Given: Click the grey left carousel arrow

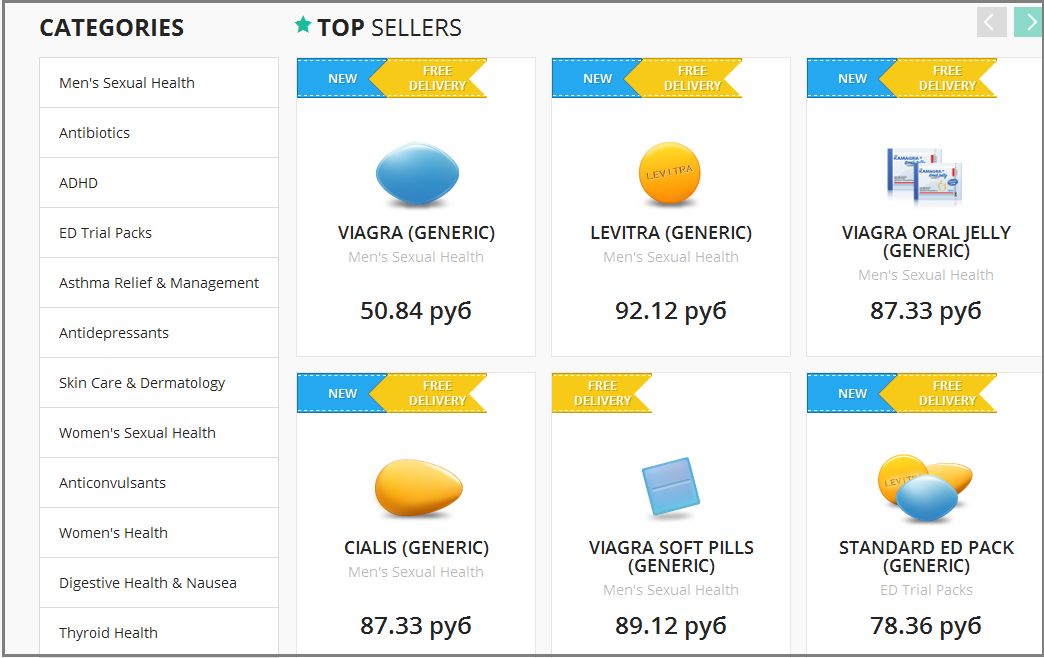Looking at the screenshot, I should [991, 21].
